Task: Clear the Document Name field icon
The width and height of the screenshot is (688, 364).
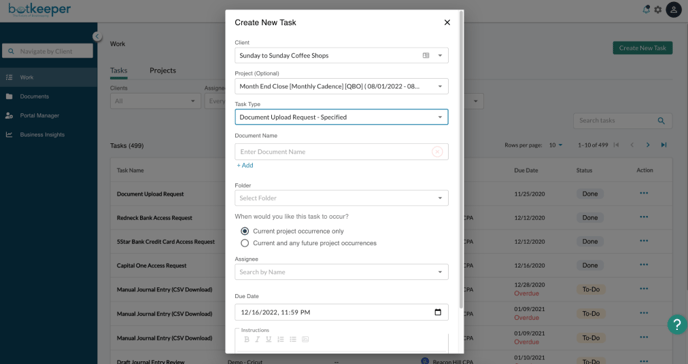Action: pos(437,152)
